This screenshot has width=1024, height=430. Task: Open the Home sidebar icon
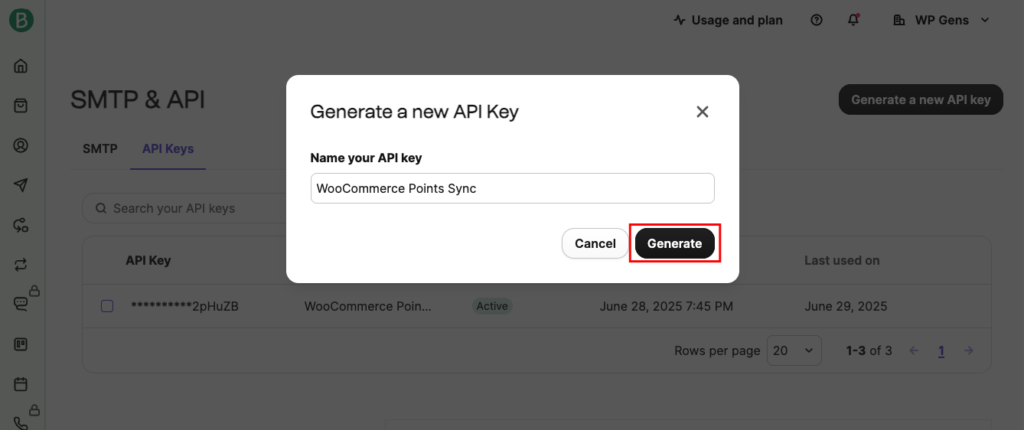tap(20, 67)
